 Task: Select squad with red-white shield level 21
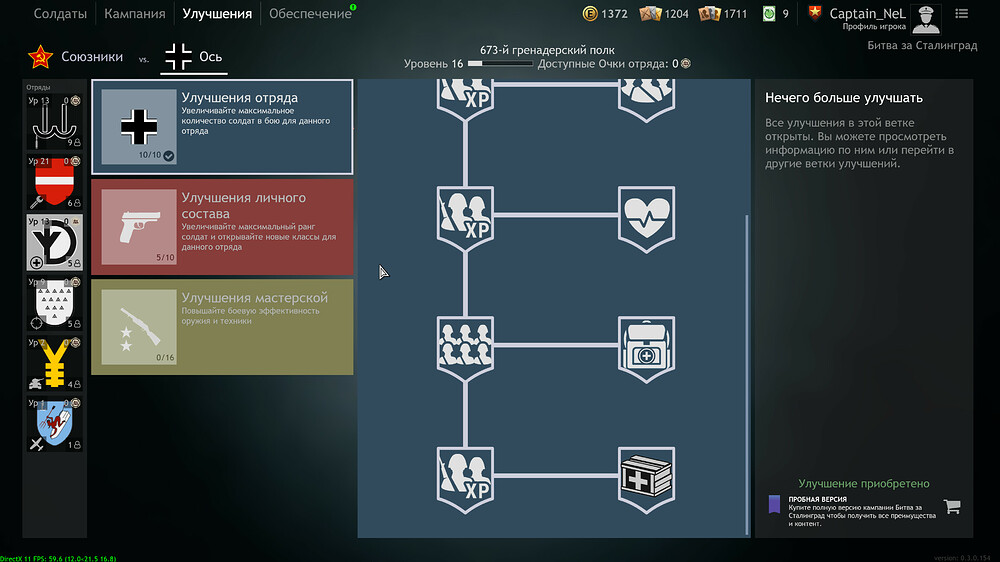[x=54, y=182]
